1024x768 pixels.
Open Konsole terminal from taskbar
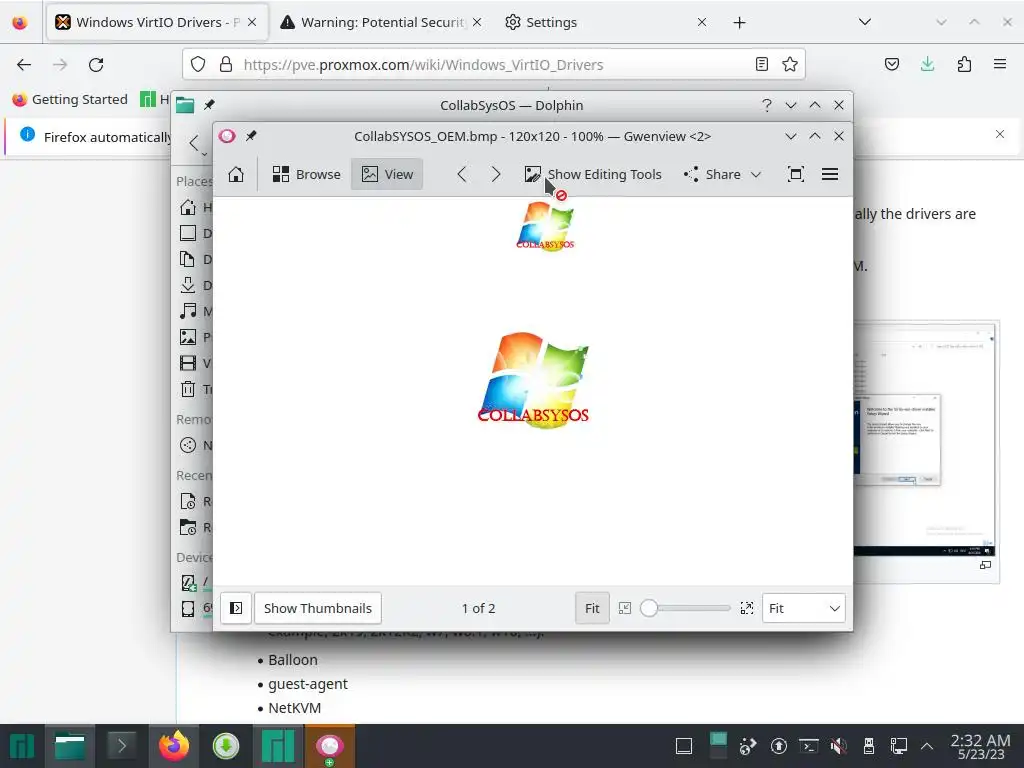(121, 746)
